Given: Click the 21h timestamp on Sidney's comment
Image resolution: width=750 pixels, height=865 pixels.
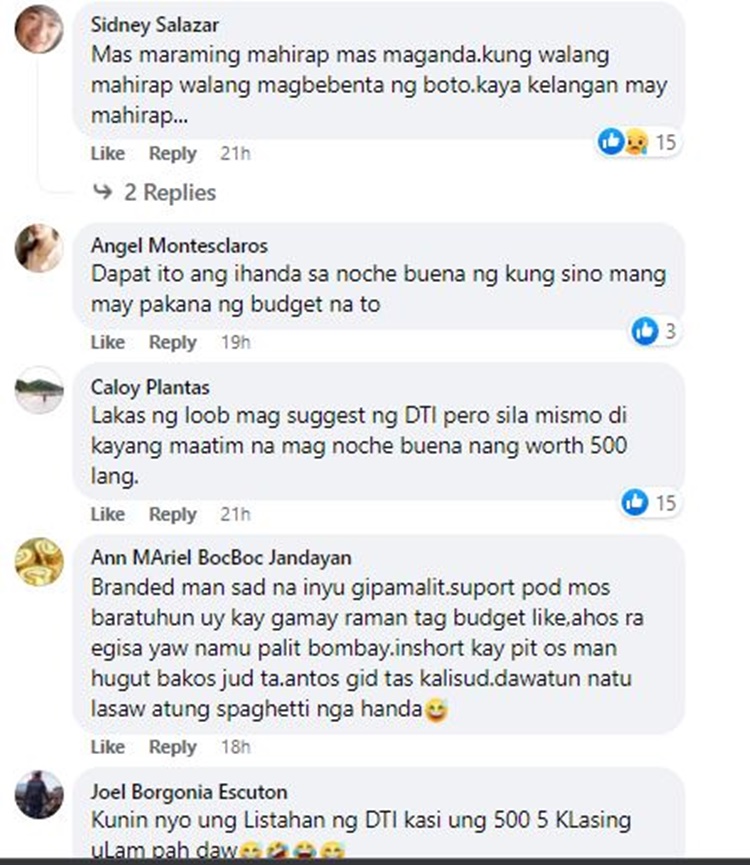Looking at the screenshot, I should click(235, 153).
